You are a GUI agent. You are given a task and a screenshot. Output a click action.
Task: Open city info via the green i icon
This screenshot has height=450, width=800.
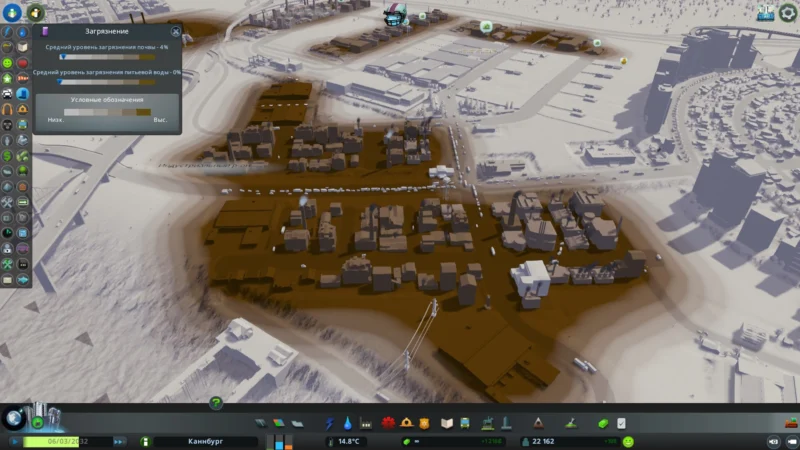(145, 441)
